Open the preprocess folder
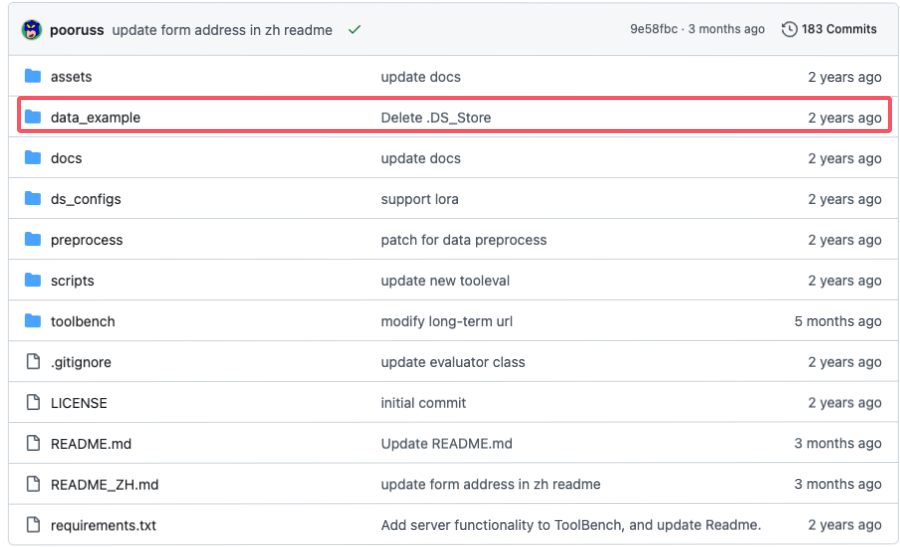 coord(87,240)
